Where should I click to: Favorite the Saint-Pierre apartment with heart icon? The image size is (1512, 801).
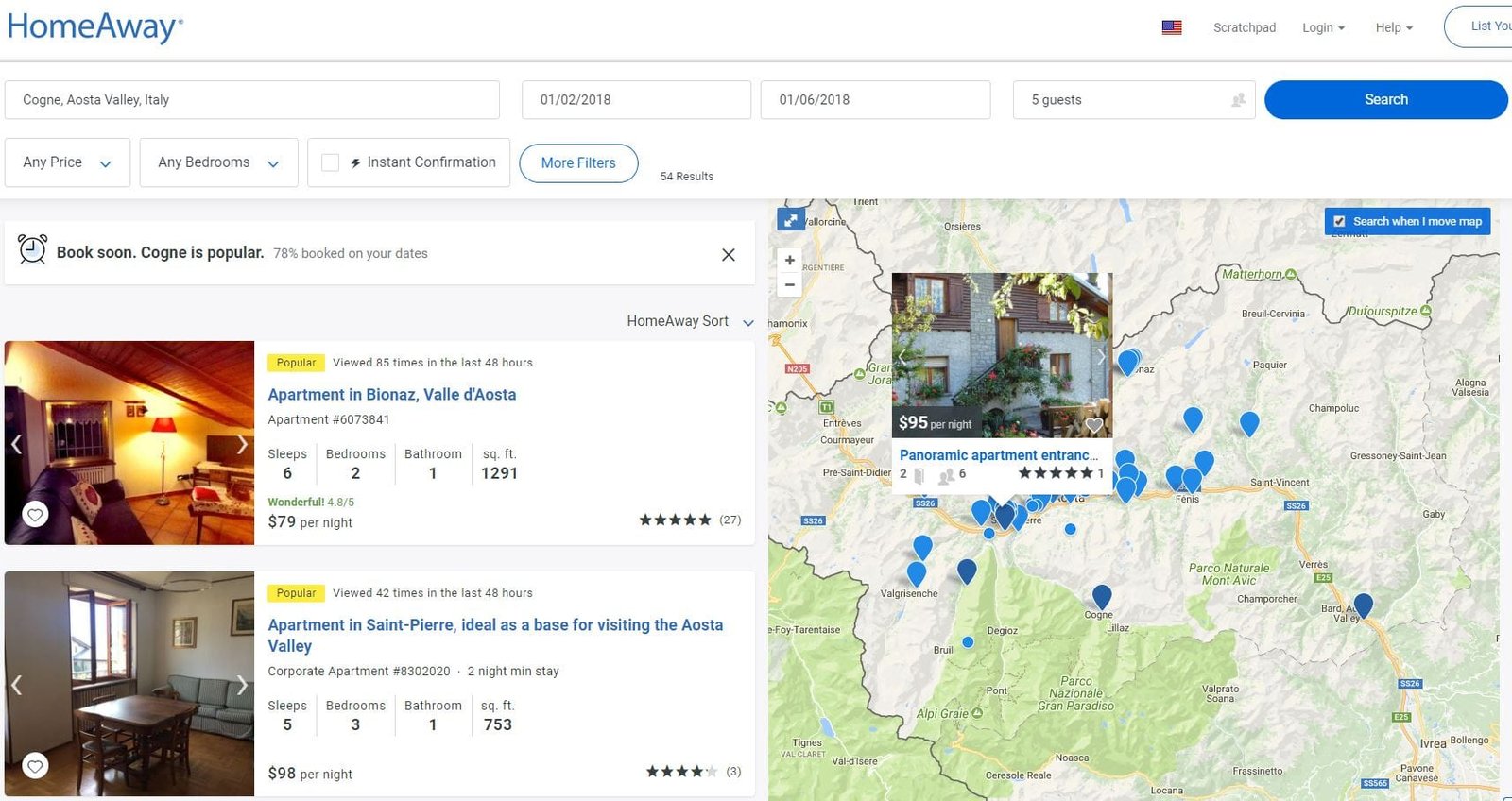(35, 766)
